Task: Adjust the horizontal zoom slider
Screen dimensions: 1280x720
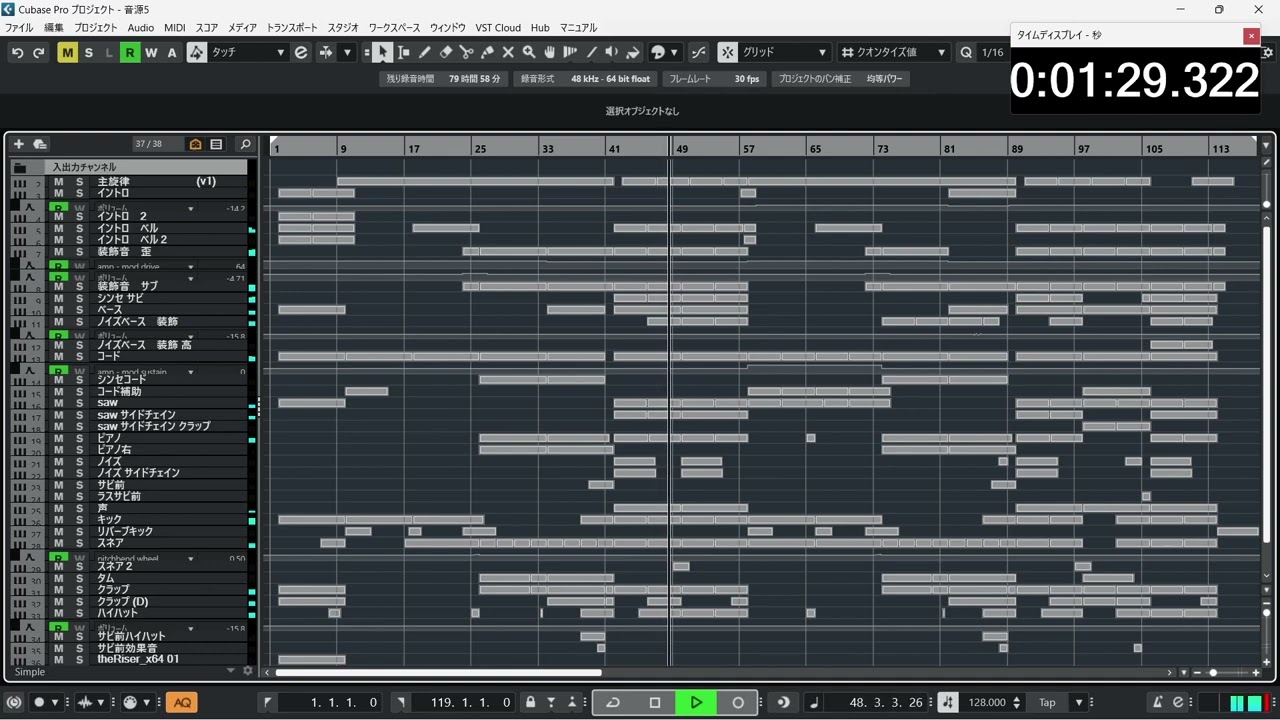Action: 1215,673
